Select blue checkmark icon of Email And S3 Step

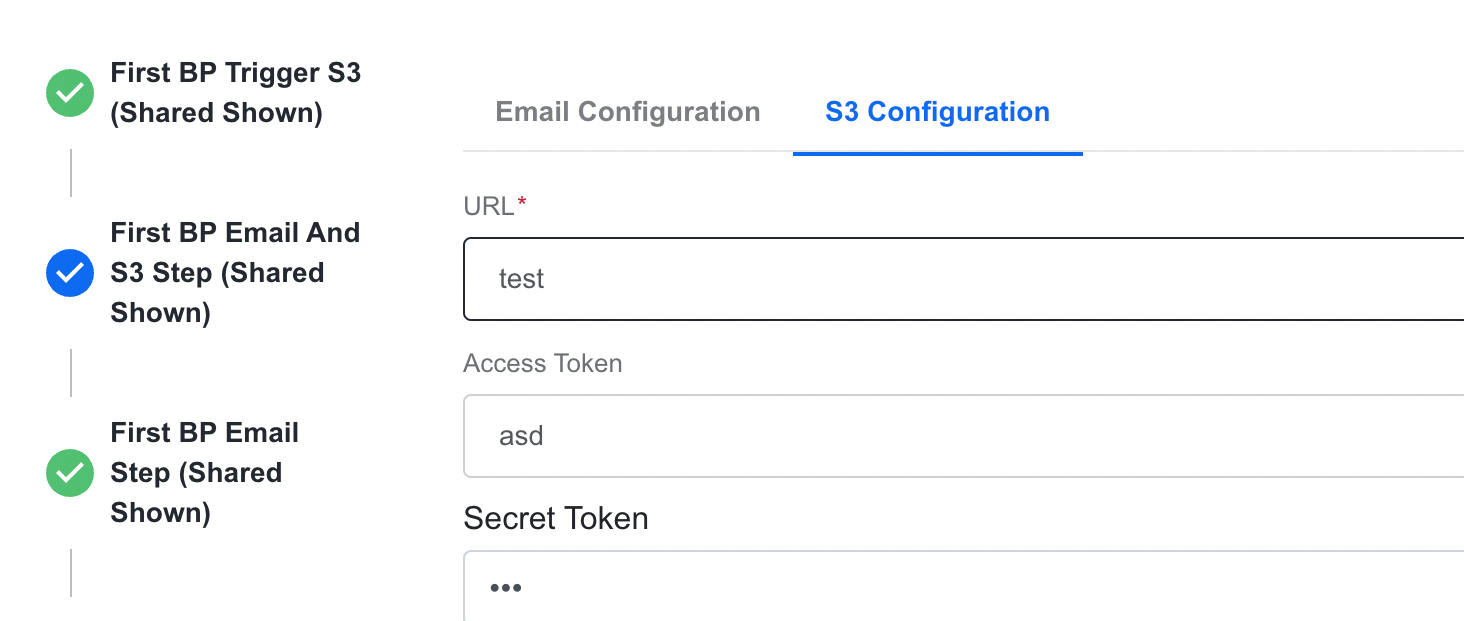[x=70, y=273]
